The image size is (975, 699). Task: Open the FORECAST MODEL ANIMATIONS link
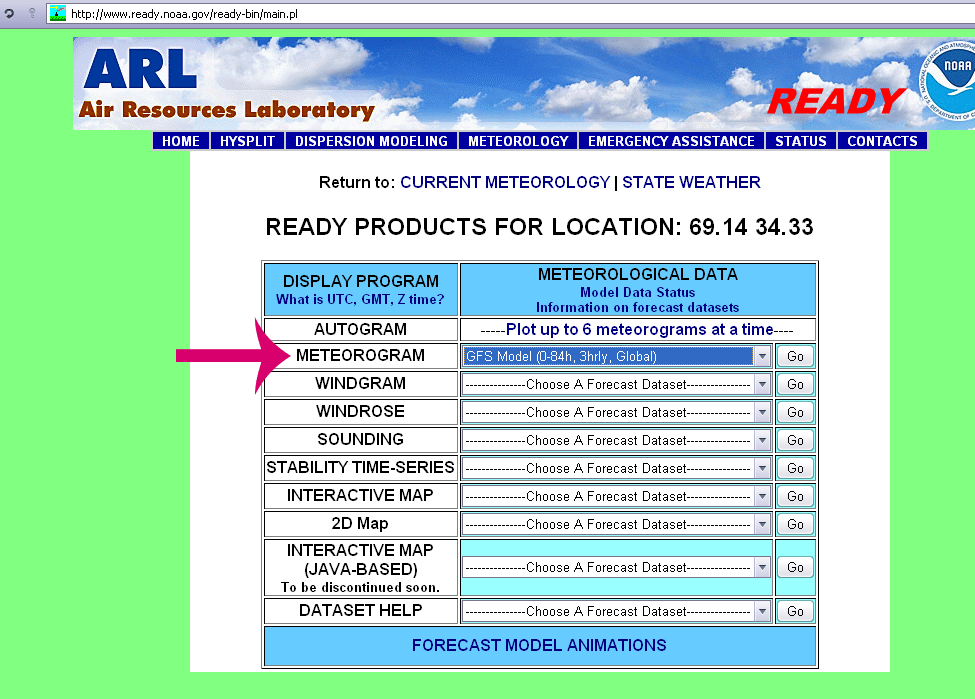click(x=539, y=646)
